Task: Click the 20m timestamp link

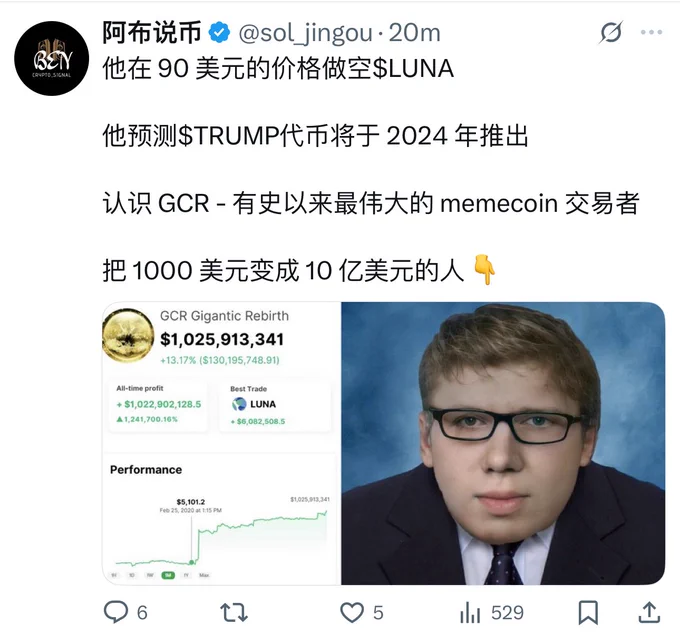Action: click(414, 33)
